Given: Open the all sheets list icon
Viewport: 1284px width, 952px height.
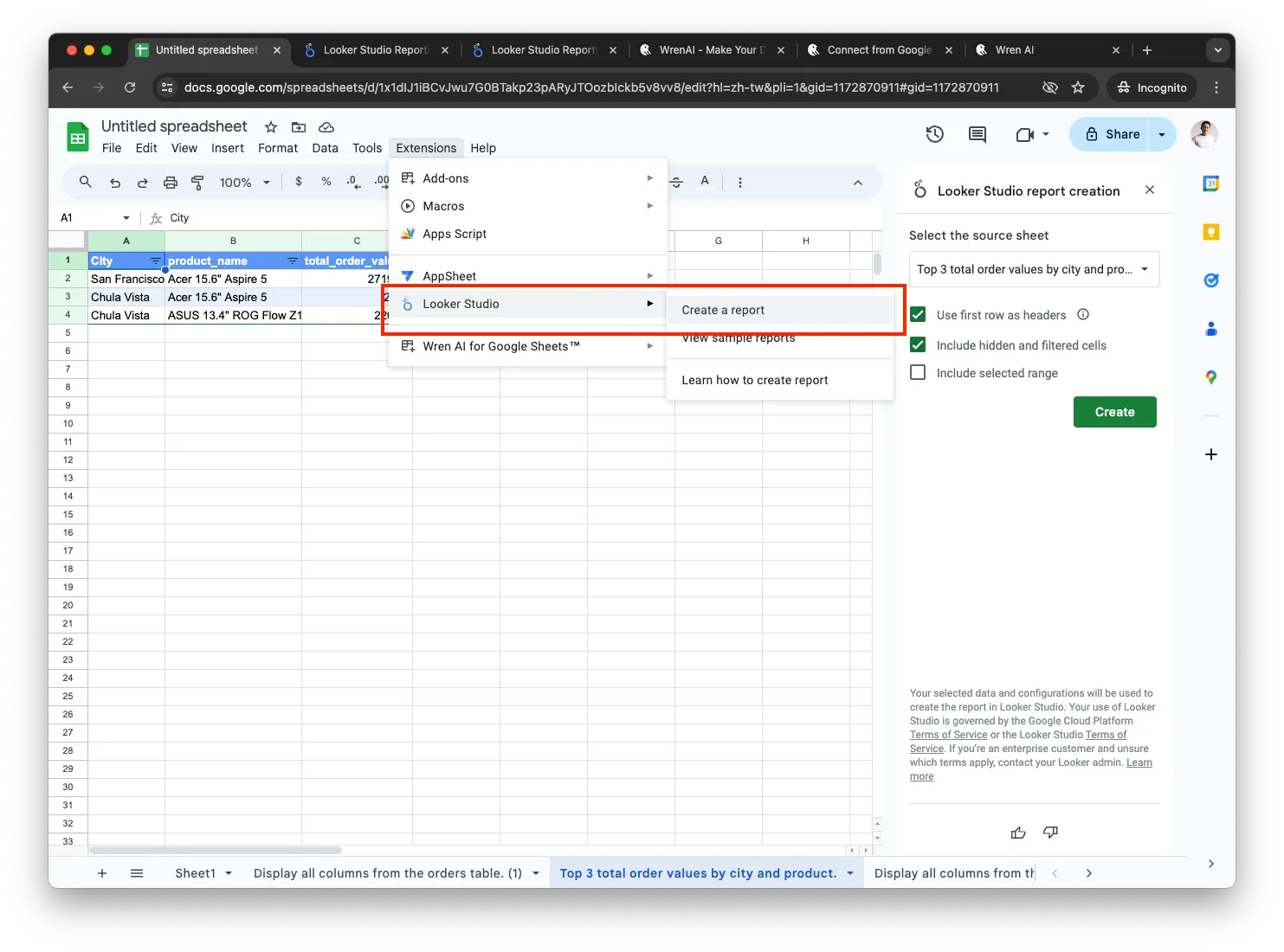Looking at the screenshot, I should point(137,873).
